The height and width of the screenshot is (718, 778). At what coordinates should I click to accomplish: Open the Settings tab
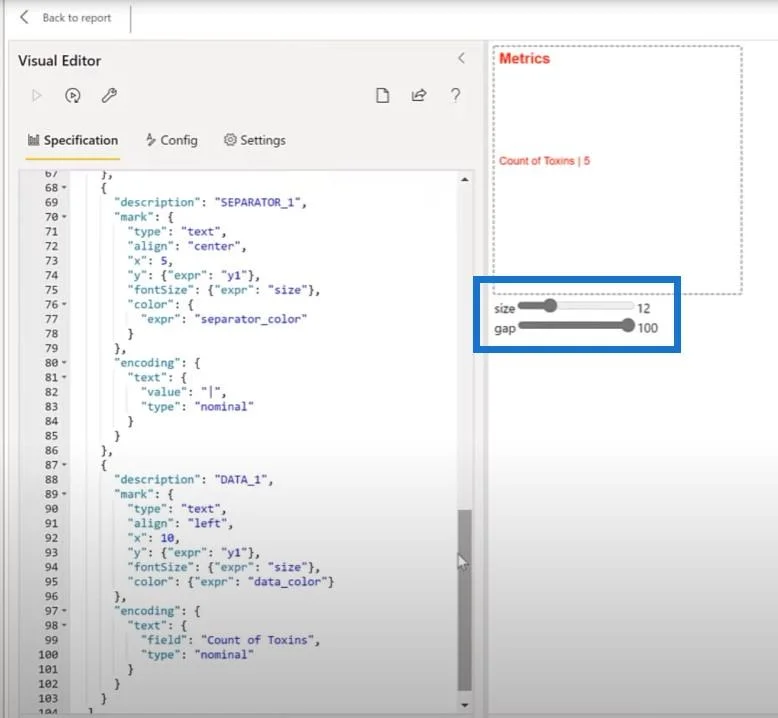point(255,140)
